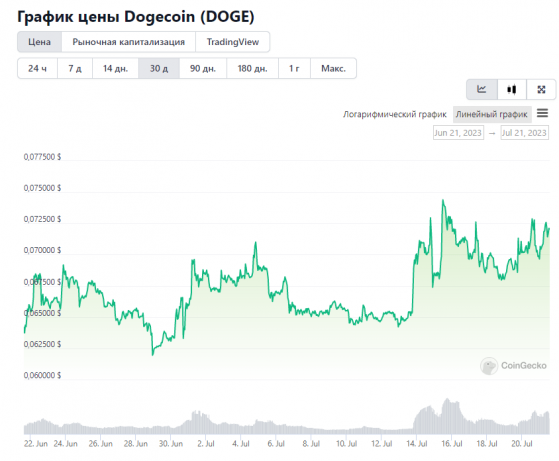Click the 30. Jun date label
Image resolution: width=559 pixels, height=461 pixels.
point(171,444)
